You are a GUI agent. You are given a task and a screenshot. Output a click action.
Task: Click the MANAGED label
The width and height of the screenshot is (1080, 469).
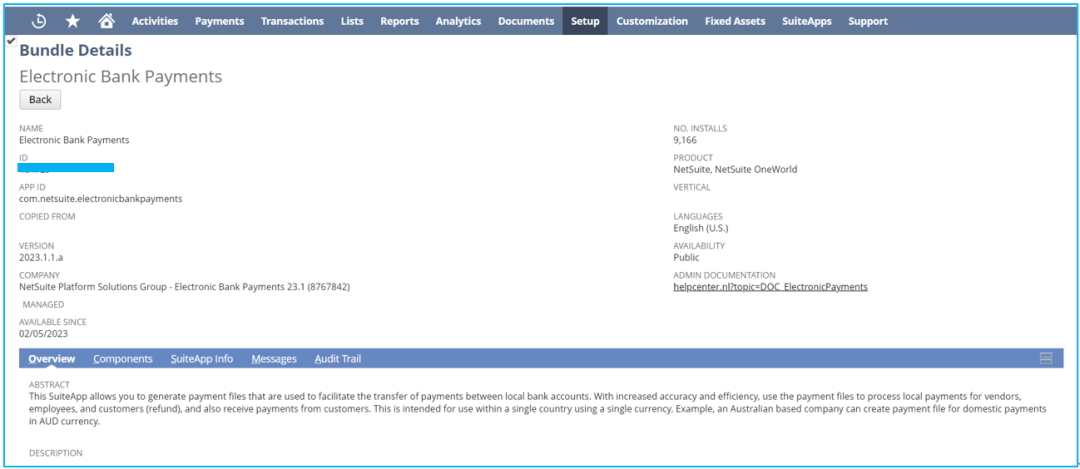point(43,304)
